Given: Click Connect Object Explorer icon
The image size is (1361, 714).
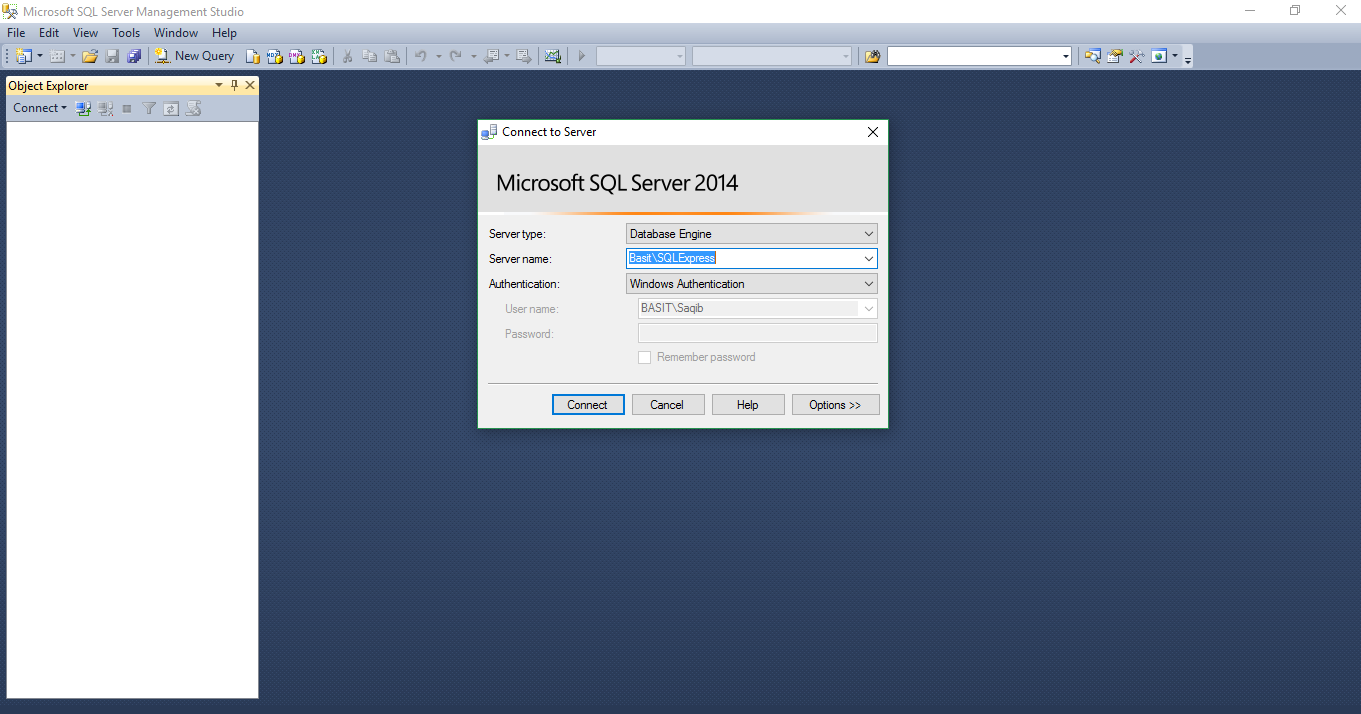Looking at the screenshot, I should point(84,108).
